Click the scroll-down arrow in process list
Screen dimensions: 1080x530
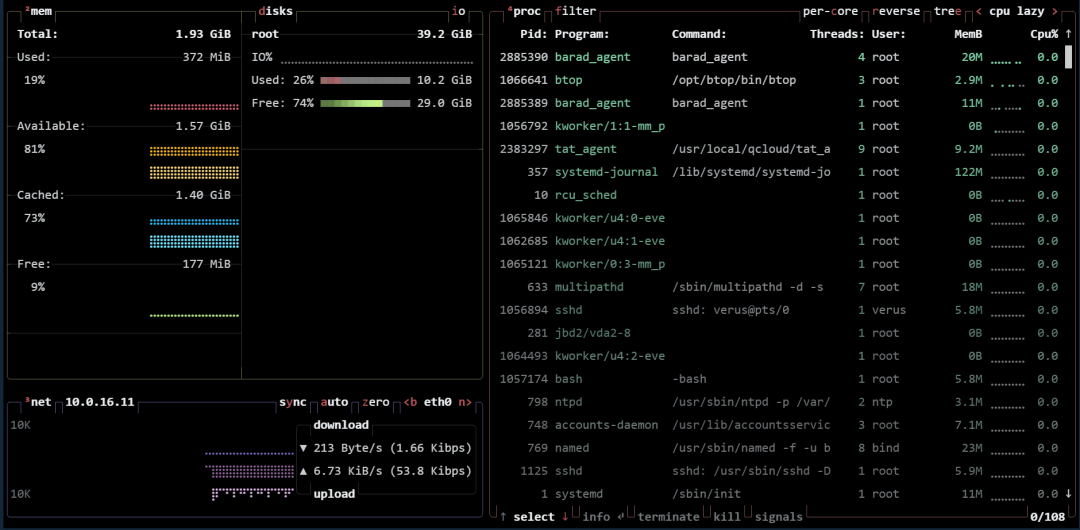tap(1069, 494)
